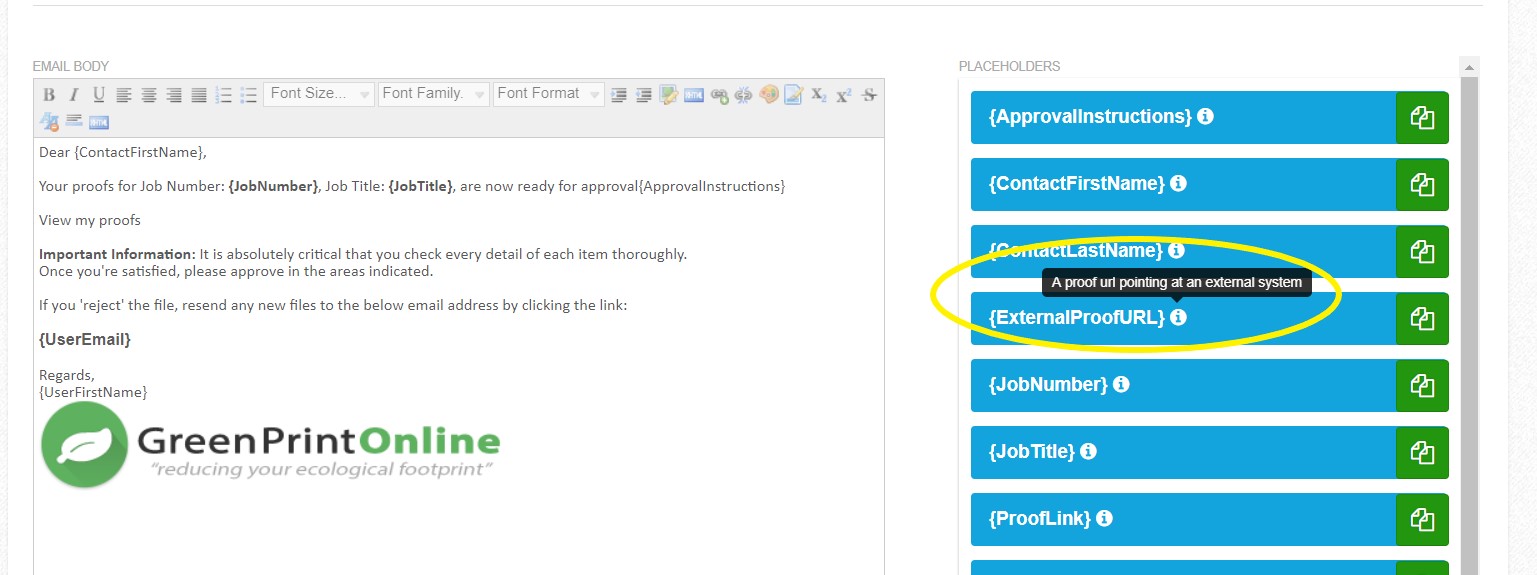
Task: Show info for {ContactFirstName} placeholder
Action: click(x=1178, y=183)
